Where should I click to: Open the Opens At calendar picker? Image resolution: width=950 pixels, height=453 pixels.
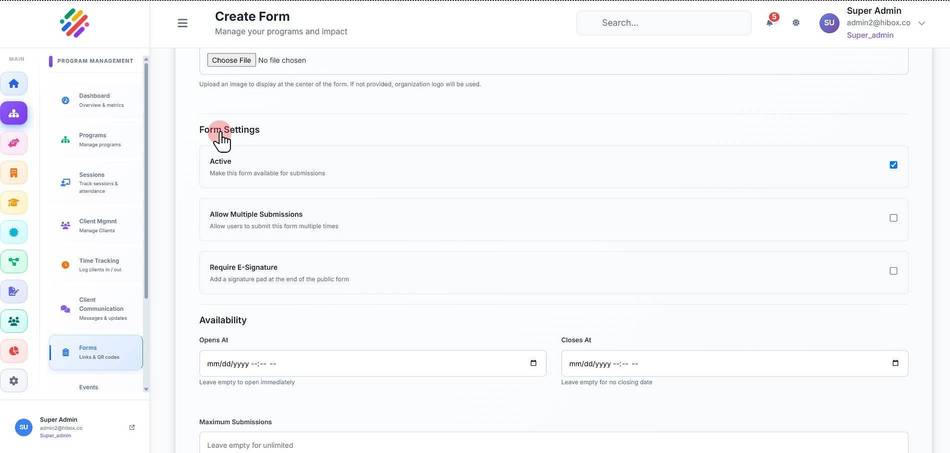(x=533, y=363)
